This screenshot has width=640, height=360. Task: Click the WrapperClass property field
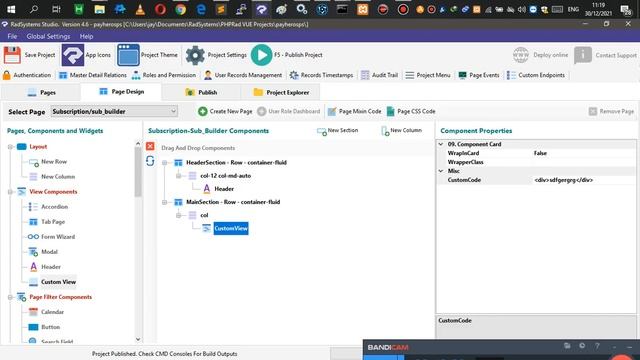tap(584, 162)
